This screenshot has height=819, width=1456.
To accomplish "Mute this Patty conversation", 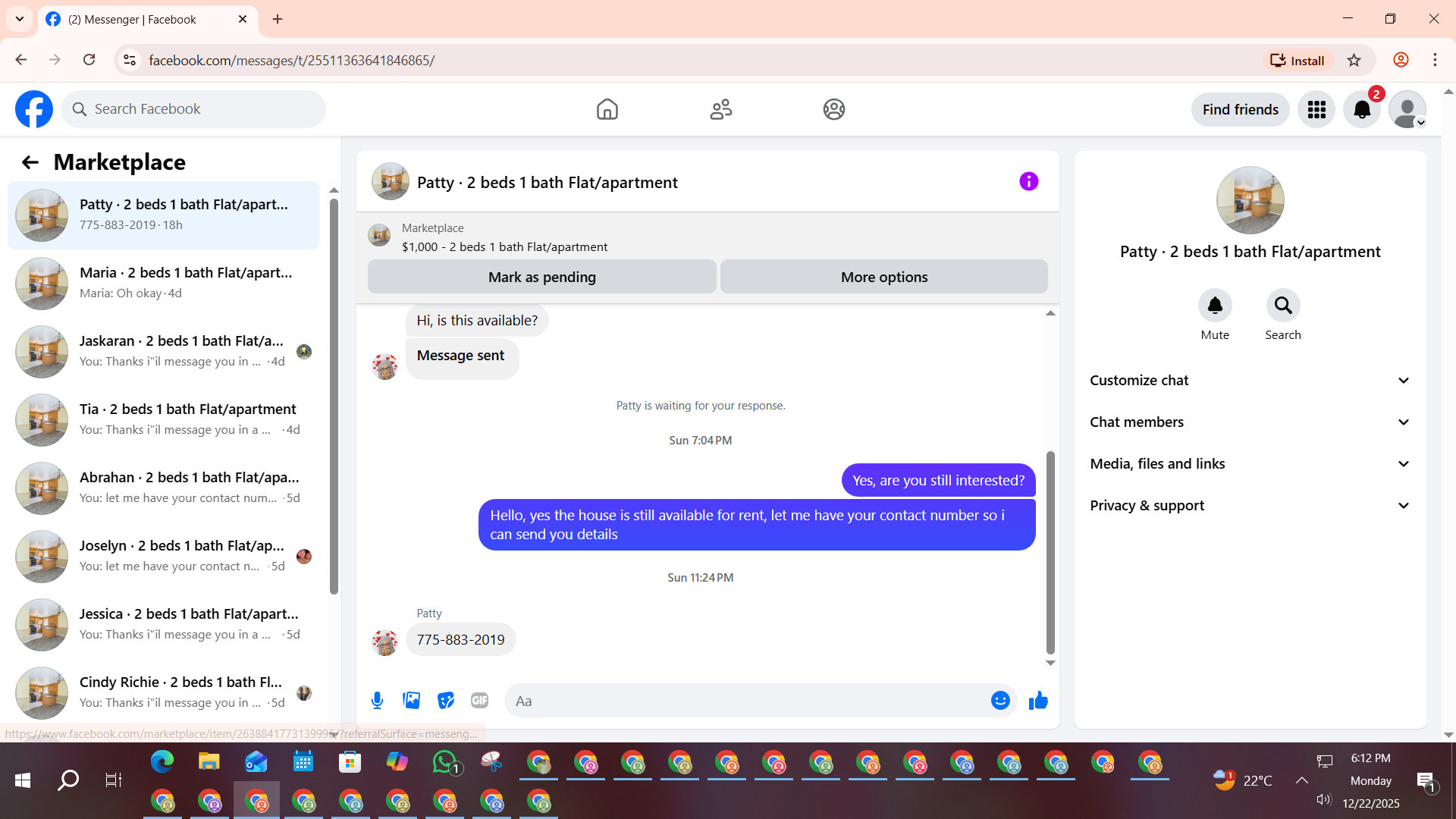I will pos(1215,306).
